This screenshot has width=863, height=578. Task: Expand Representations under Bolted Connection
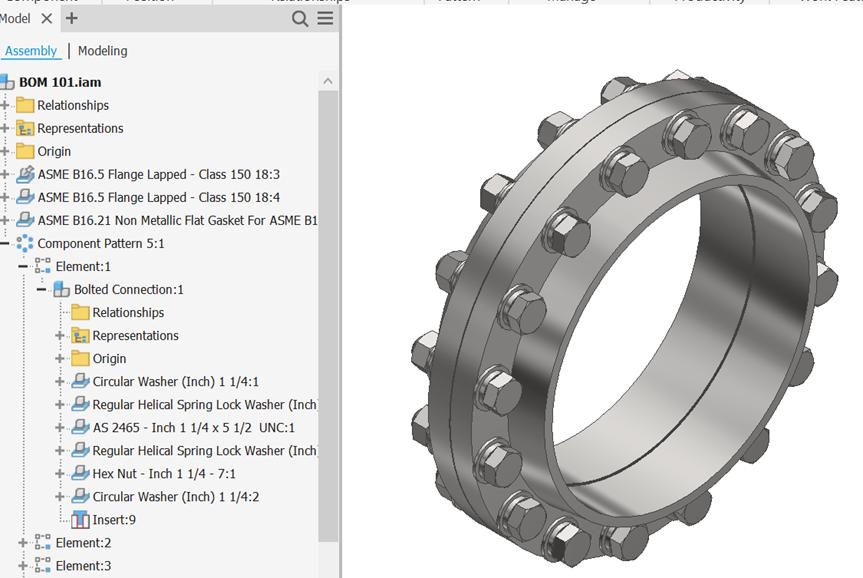(60, 336)
